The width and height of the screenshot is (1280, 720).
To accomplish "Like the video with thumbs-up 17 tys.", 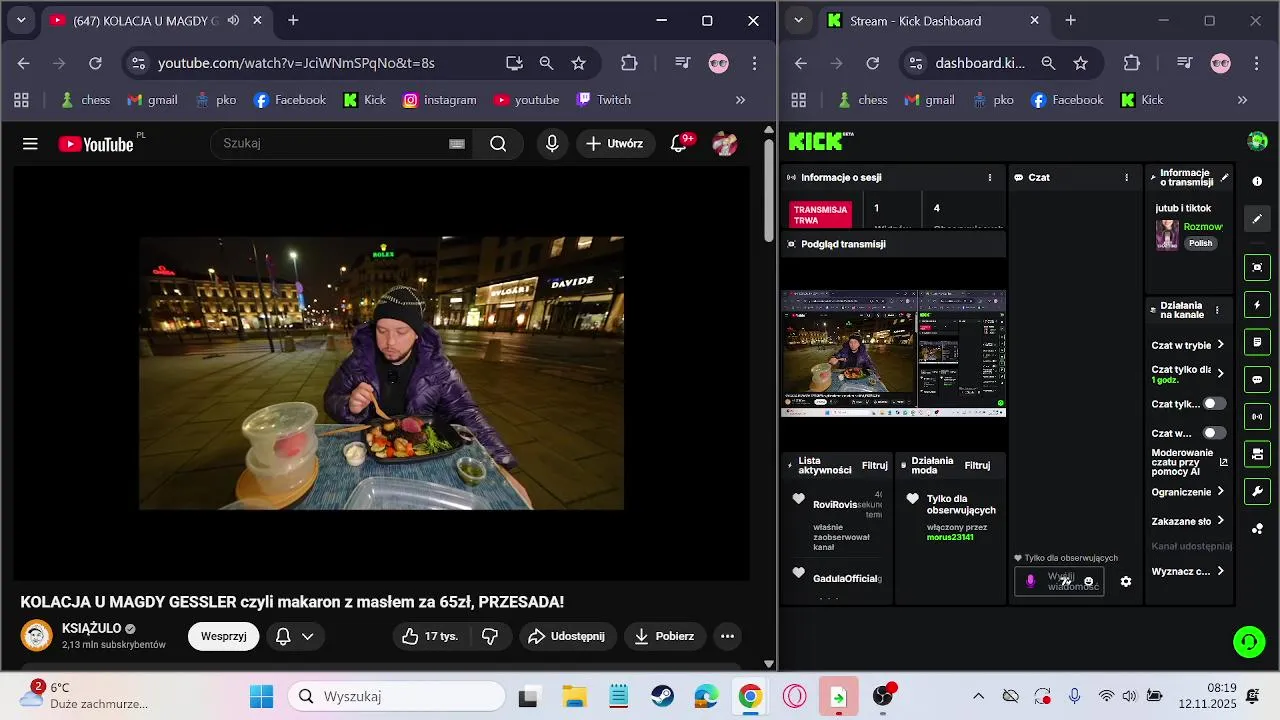I will pyautogui.click(x=429, y=636).
